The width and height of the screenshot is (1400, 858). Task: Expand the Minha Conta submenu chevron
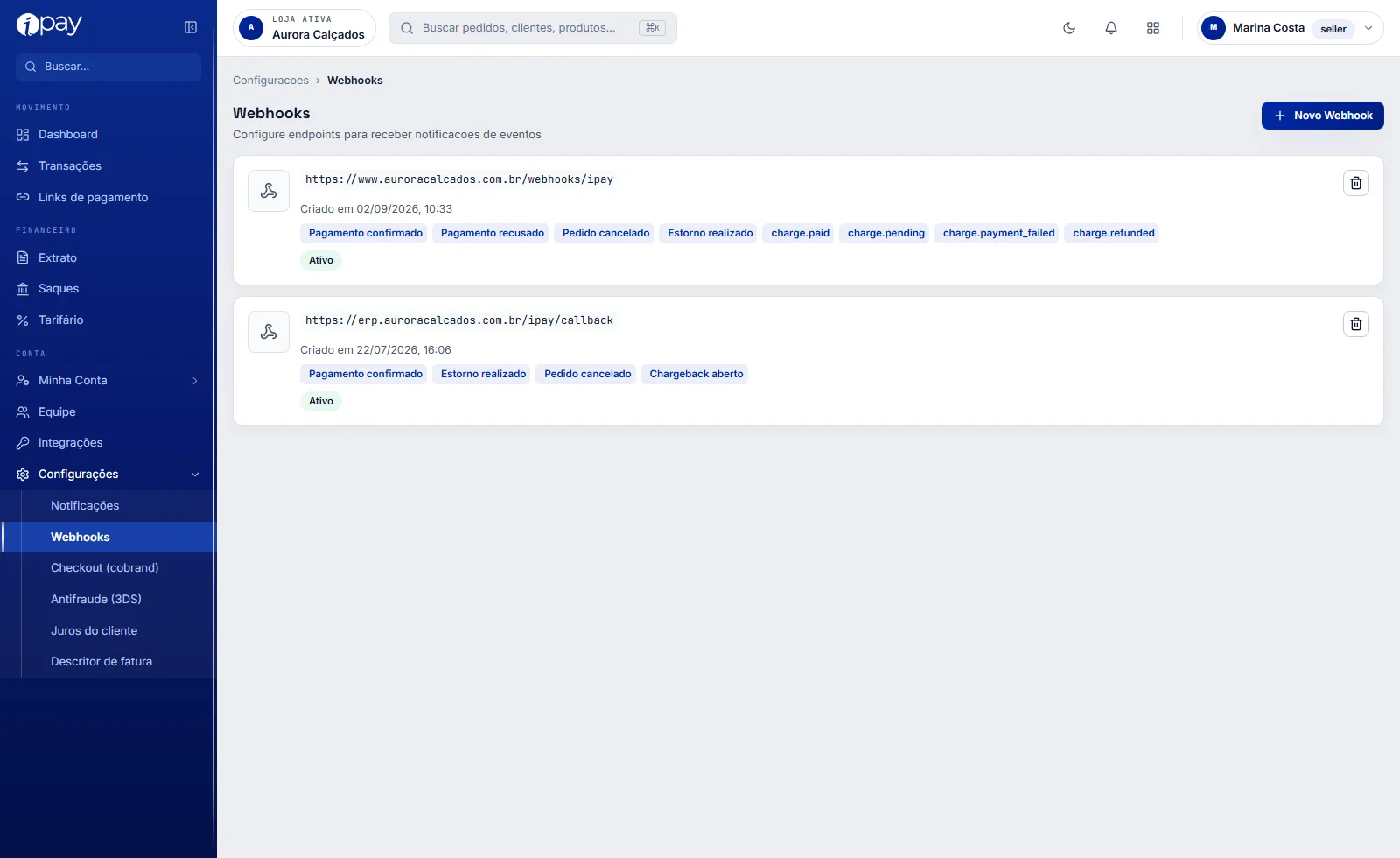pos(195,381)
